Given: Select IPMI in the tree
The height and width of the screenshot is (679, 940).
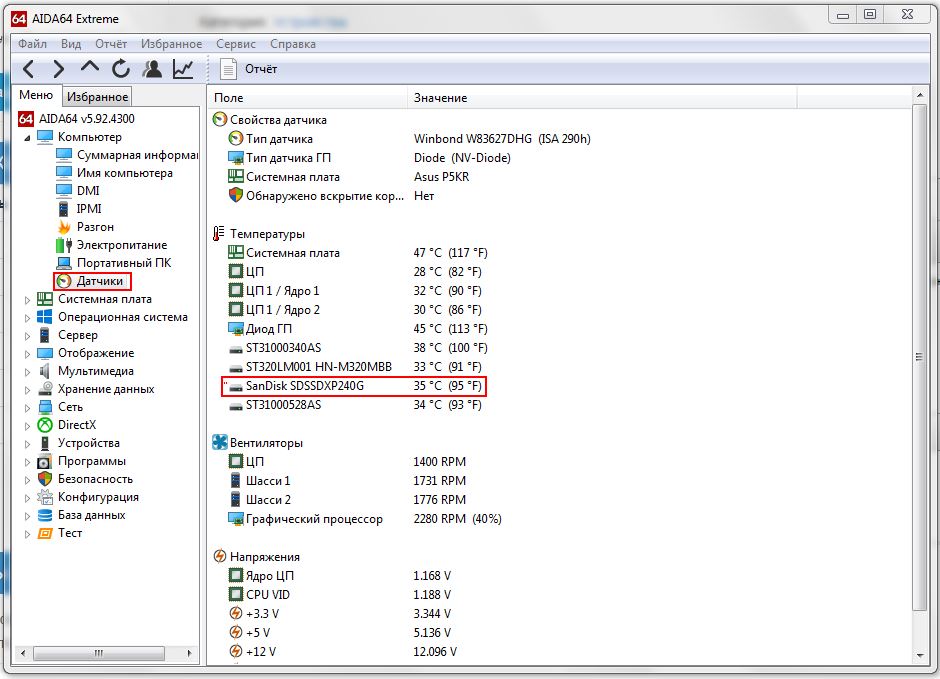Looking at the screenshot, I should click(89, 209).
